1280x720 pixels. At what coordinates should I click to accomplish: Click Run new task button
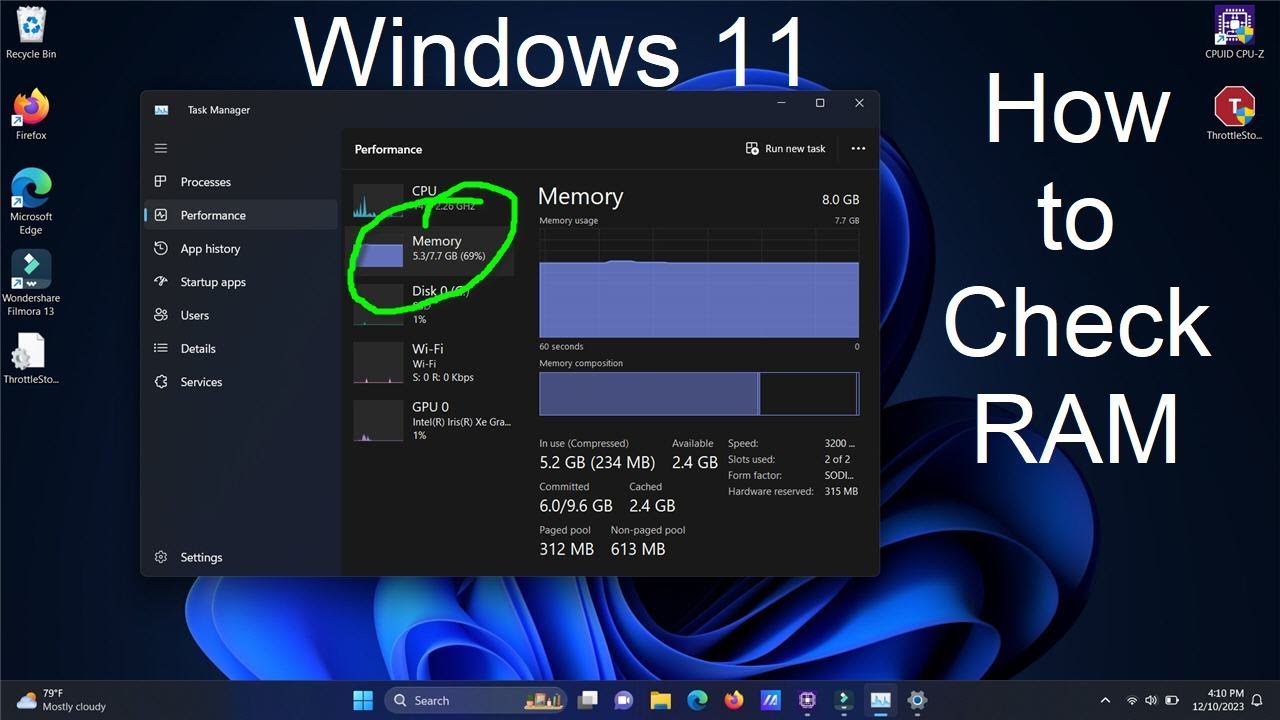[x=786, y=148]
